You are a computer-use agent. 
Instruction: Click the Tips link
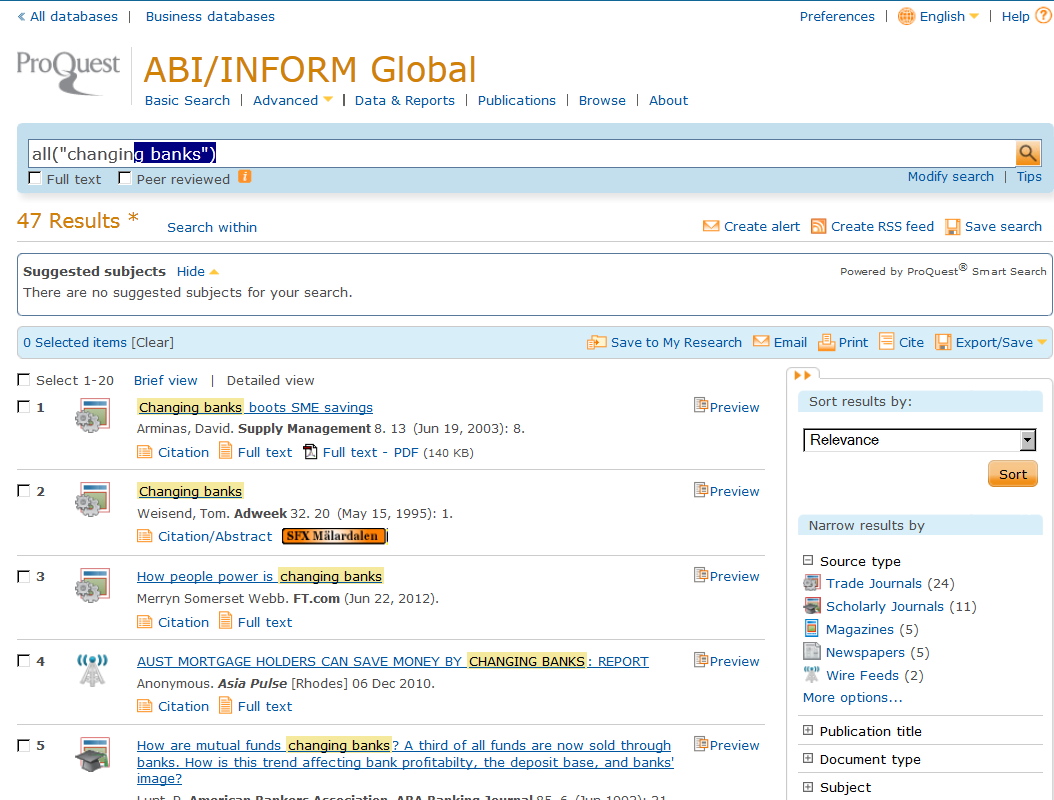[1028, 176]
